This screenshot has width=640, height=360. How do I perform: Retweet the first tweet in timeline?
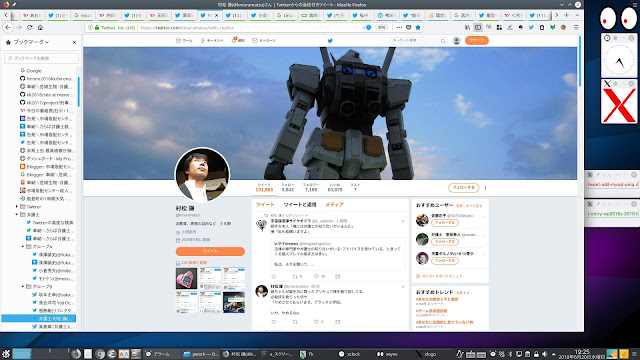pyautogui.click(x=295, y=276)
